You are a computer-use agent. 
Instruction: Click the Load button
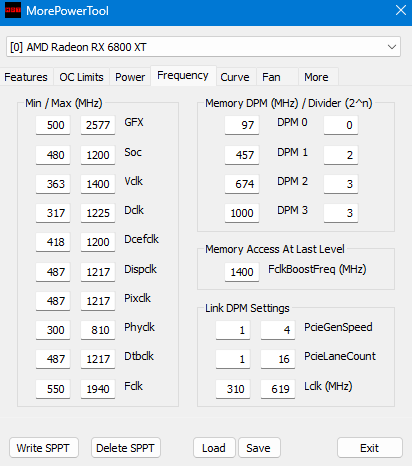(x=214, y=448)
